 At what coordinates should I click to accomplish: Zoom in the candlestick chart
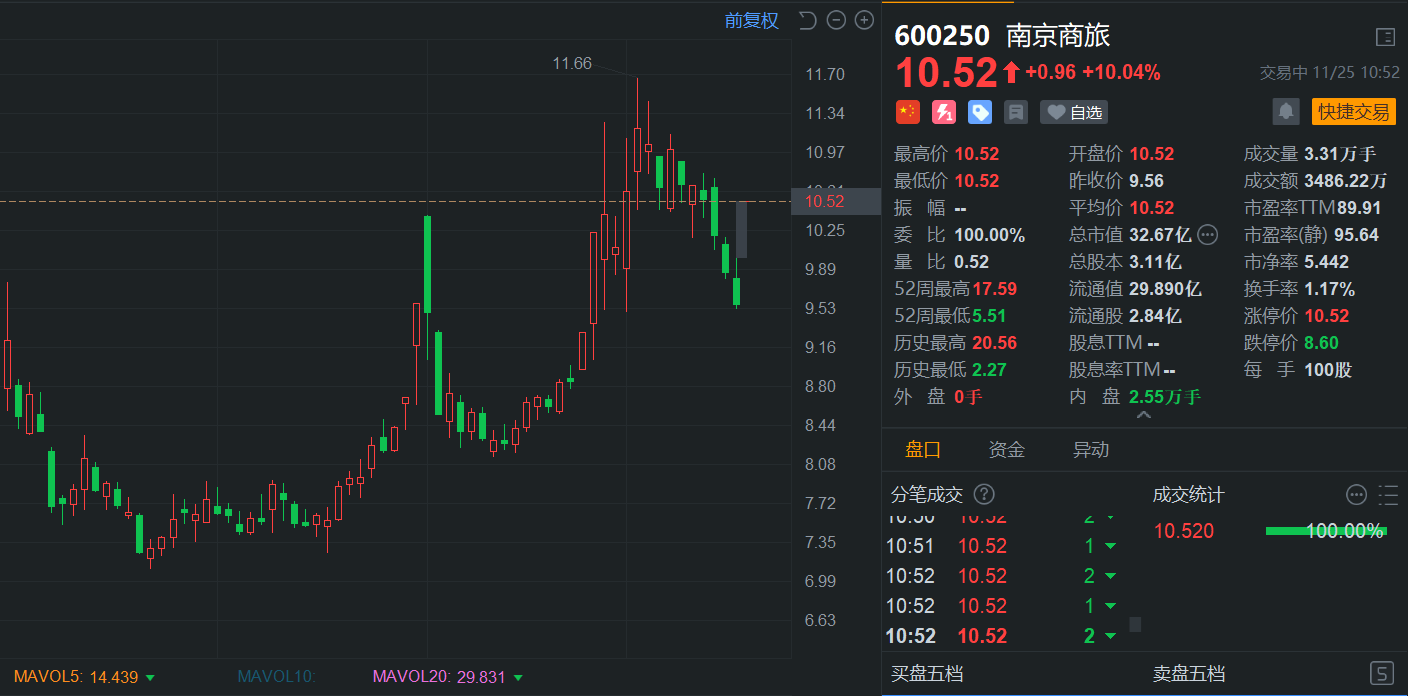865,20
